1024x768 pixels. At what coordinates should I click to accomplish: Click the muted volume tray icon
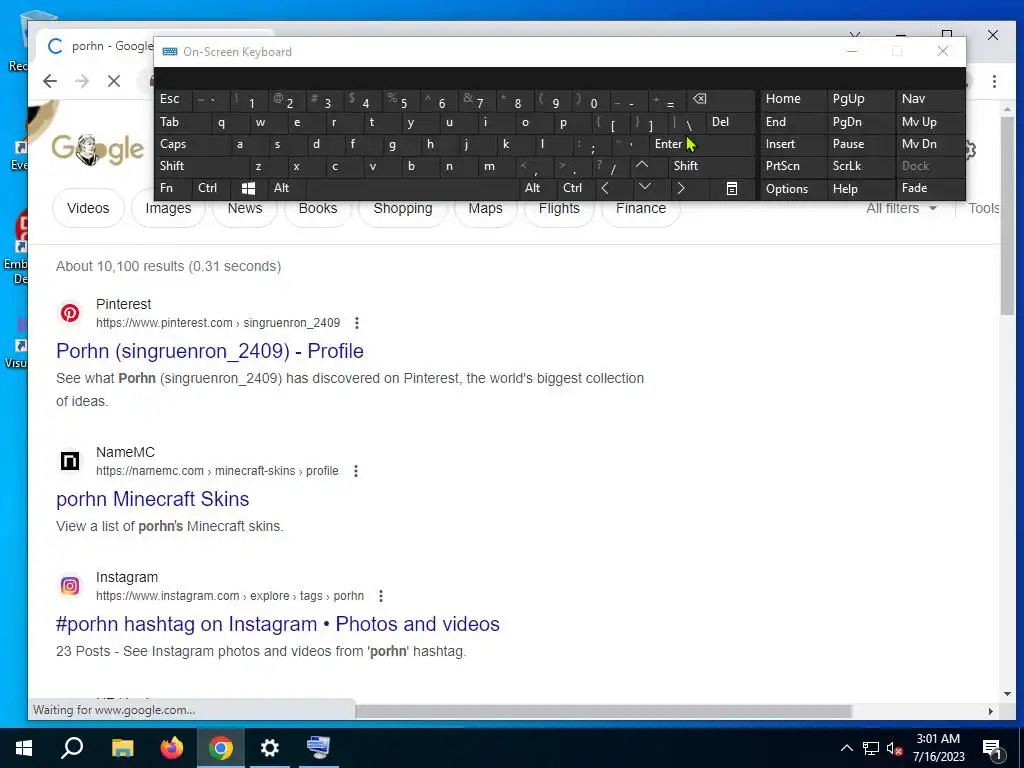(x=894, y=748)
